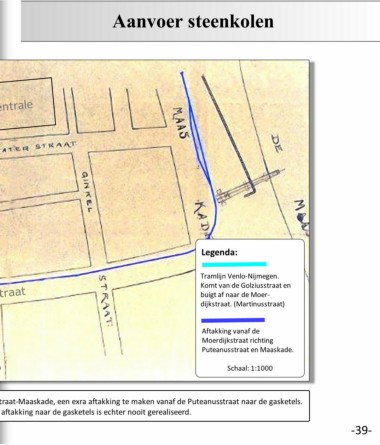Click the page number -39-
Screen dimensions: 380x445
361,430
